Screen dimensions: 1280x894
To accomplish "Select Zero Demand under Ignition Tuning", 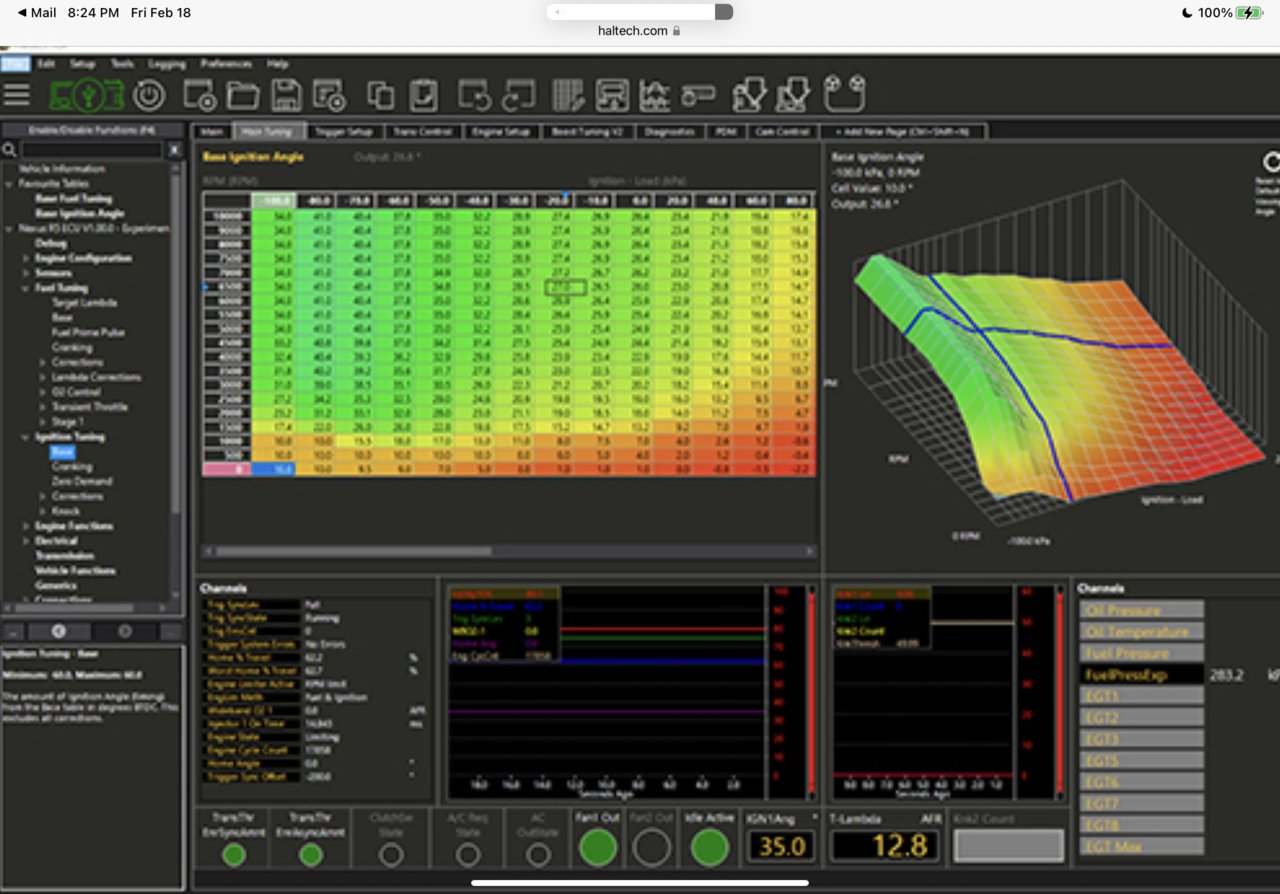I will tap(82, 481).
